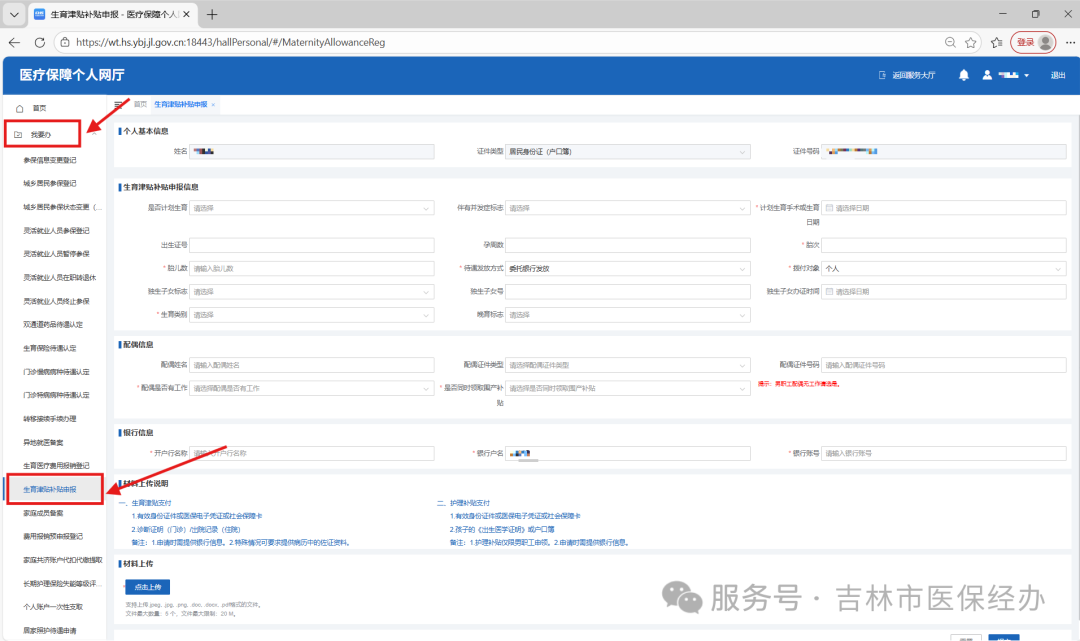
Task: Open the 证件类型 dropdown
Action: [627, 151]
